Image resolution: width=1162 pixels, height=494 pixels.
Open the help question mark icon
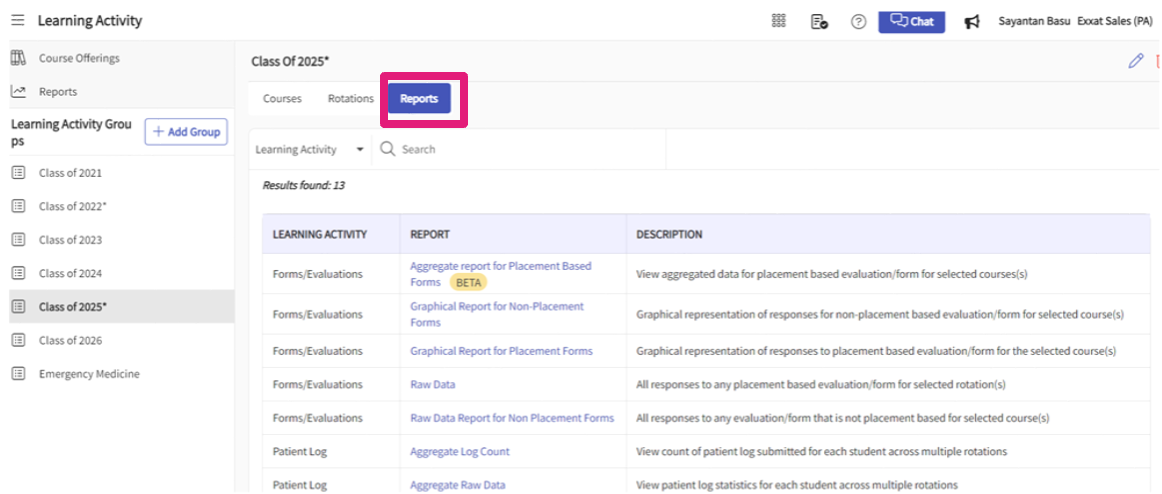coord(858,22)
